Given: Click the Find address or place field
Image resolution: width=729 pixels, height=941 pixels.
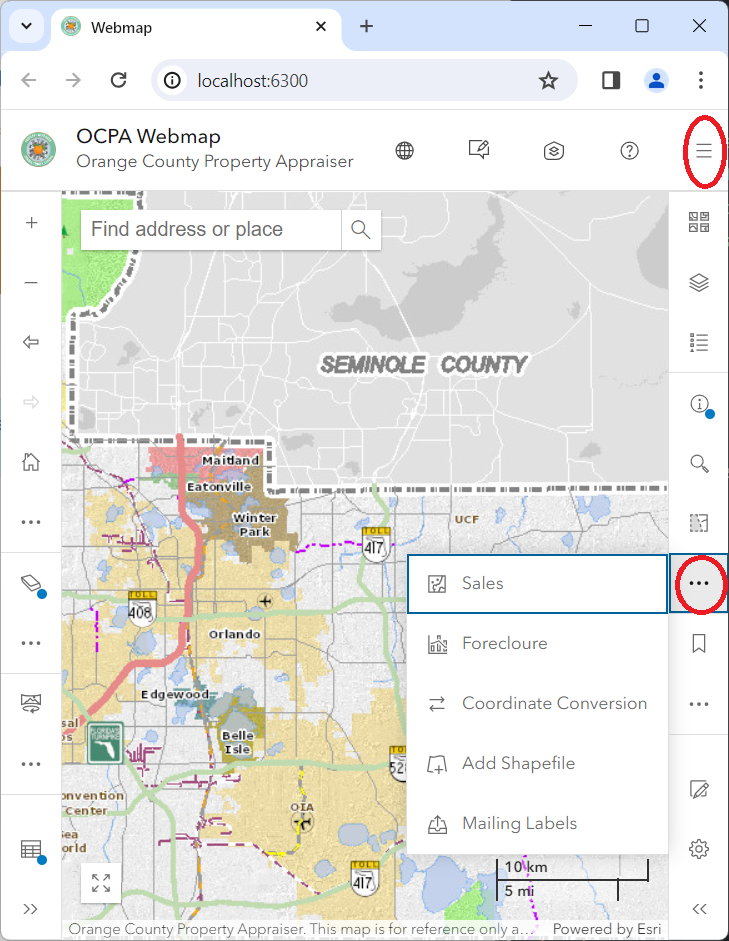Looking at the screenshot, I should (x=211, y=229).
